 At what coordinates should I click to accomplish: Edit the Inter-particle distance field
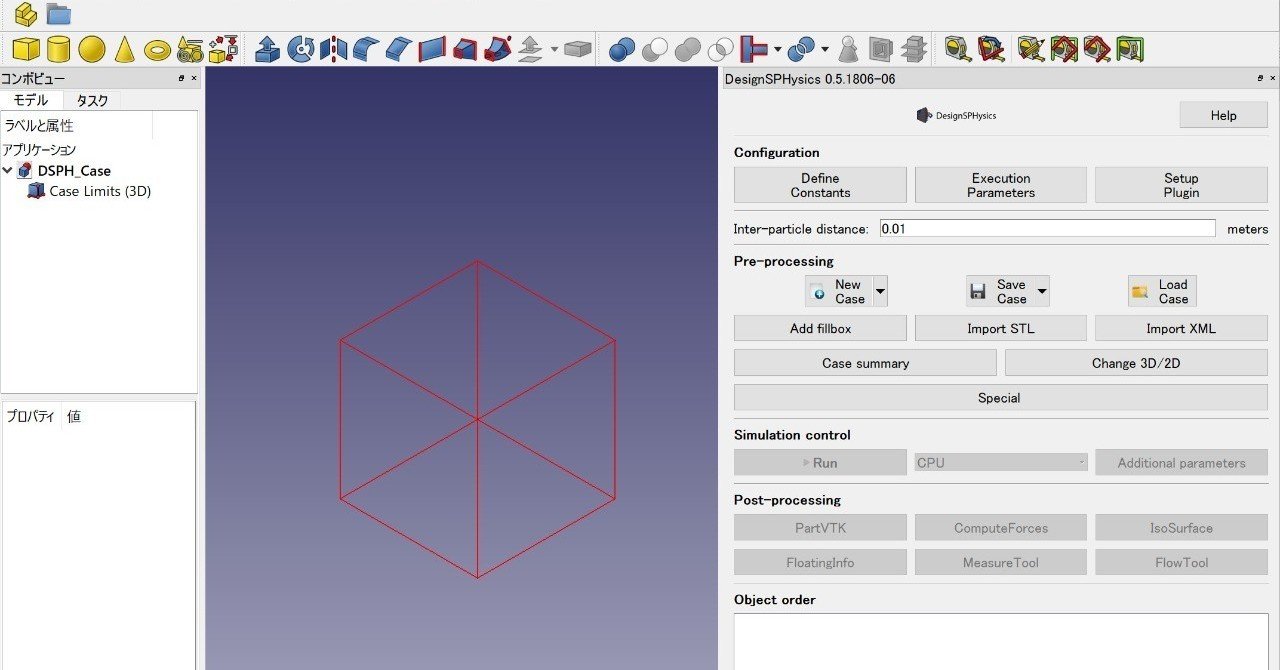1047,228
